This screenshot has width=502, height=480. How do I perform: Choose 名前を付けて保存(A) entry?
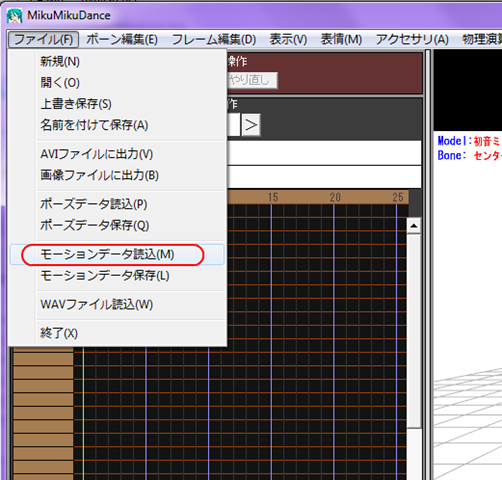tap(117, 125)
